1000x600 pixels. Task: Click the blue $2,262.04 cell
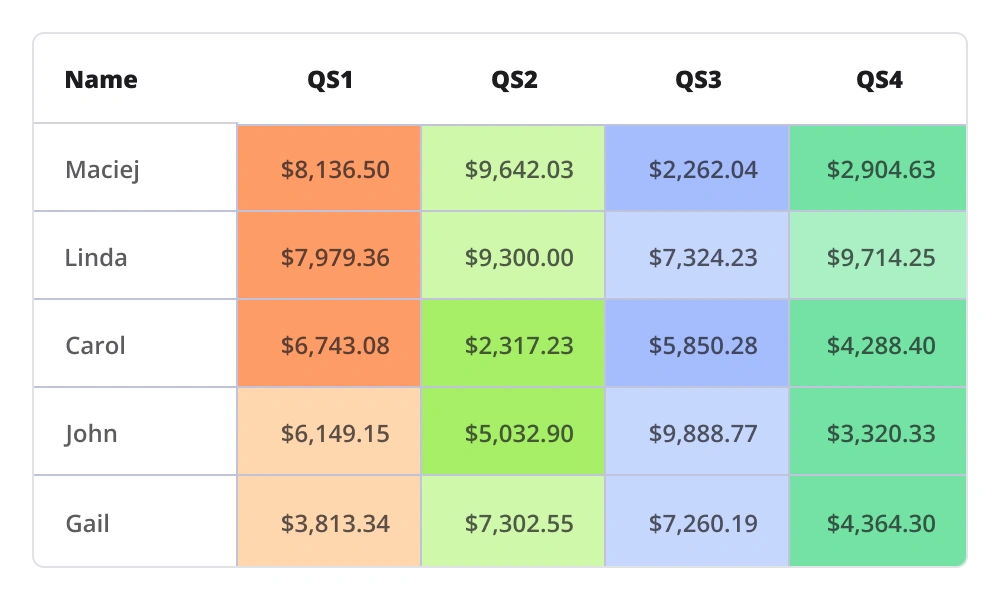point(703,169)
